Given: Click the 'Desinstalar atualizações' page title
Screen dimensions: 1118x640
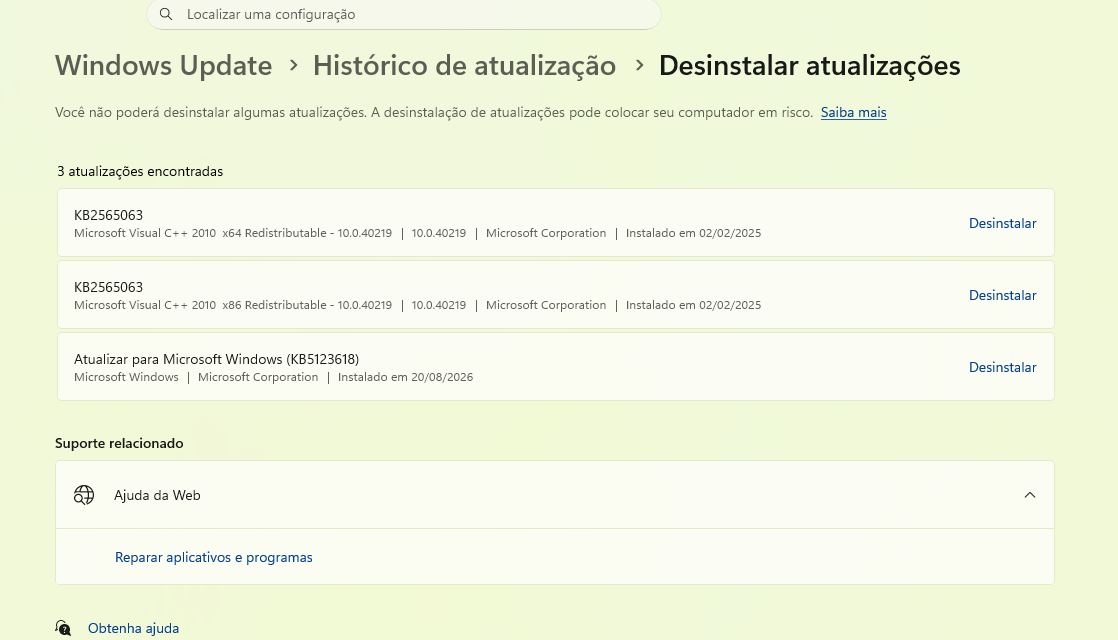Looking at the screenshot, I should click(809, 66).
